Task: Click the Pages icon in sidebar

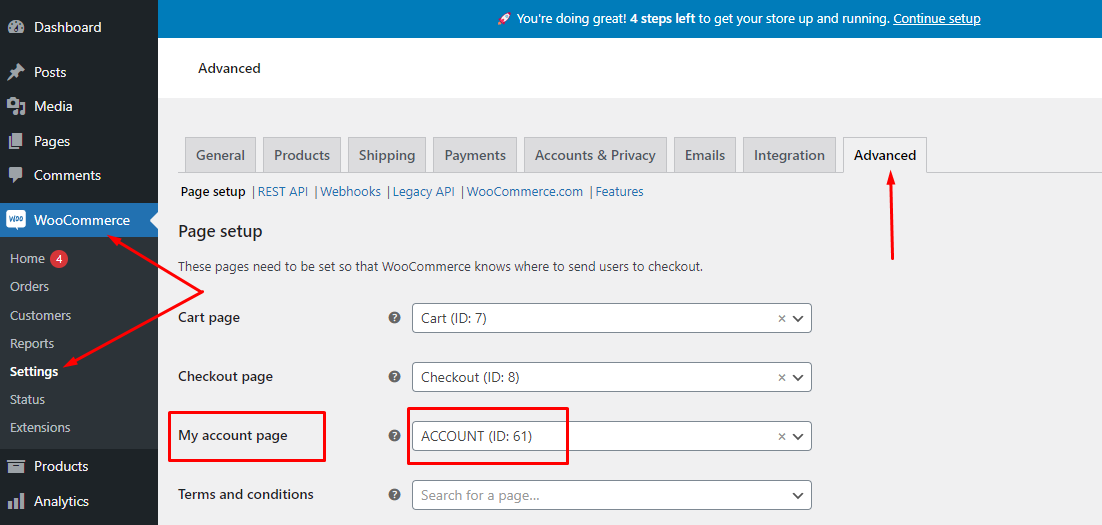Action: [x=15, y=141]
